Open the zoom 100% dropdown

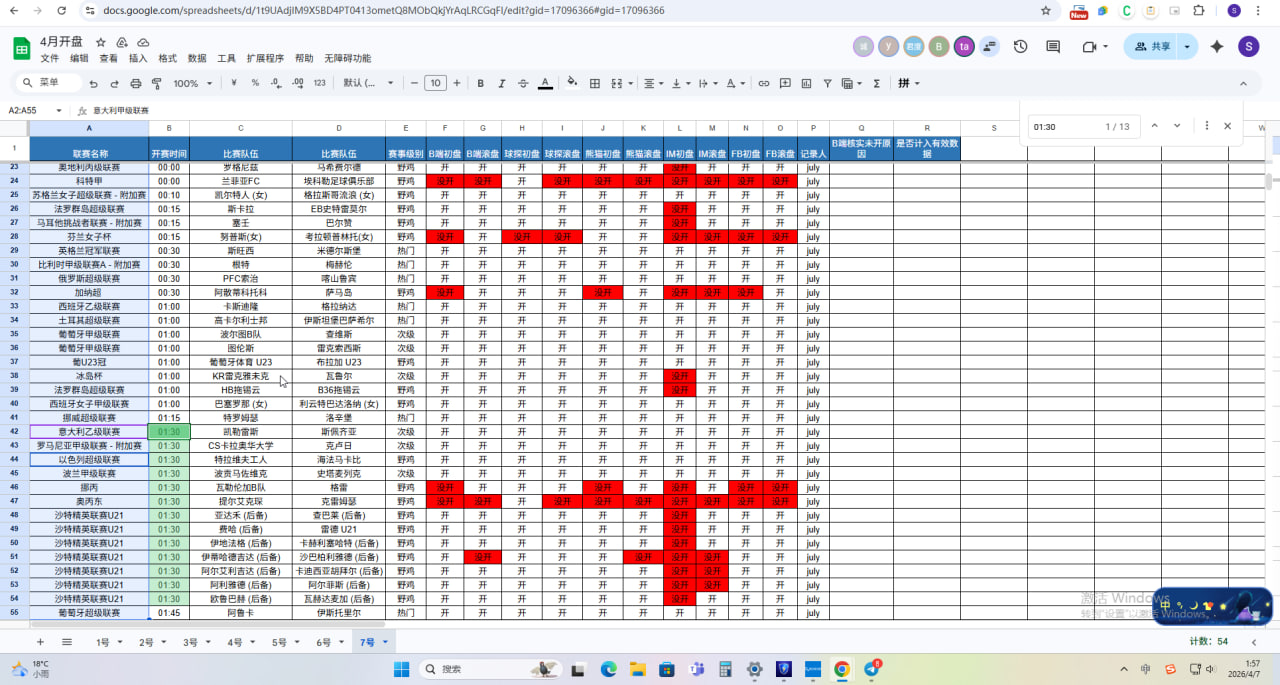coord(191,83)
